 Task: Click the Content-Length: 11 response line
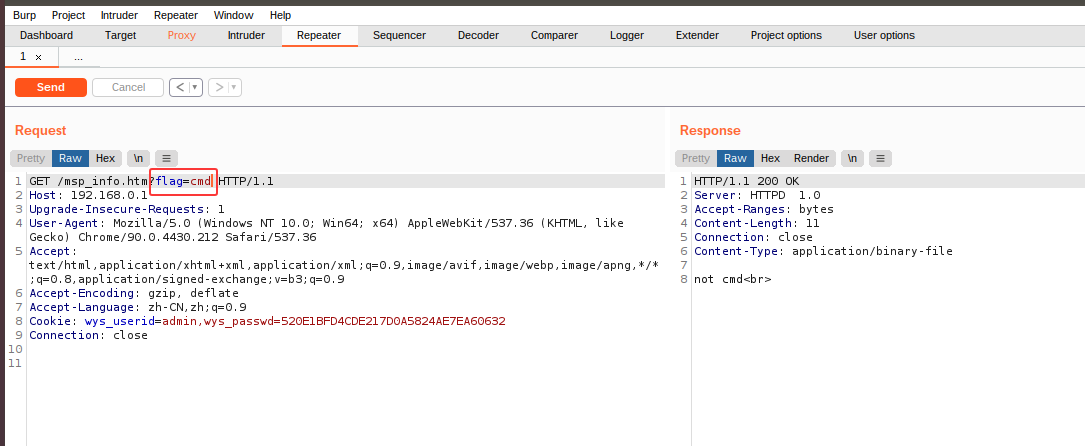(757, 223)
